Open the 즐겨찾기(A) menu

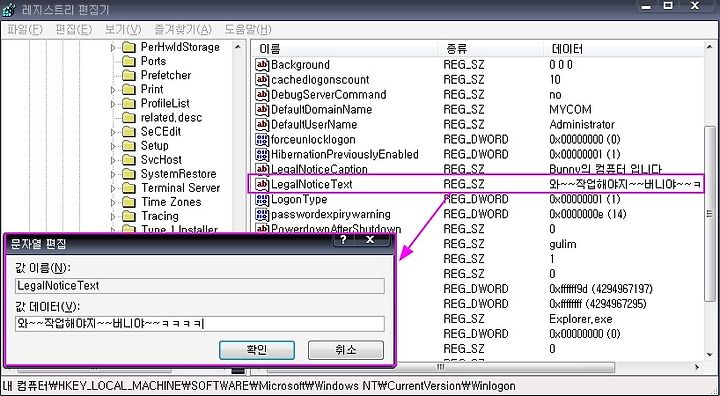[x=183, y=29]
